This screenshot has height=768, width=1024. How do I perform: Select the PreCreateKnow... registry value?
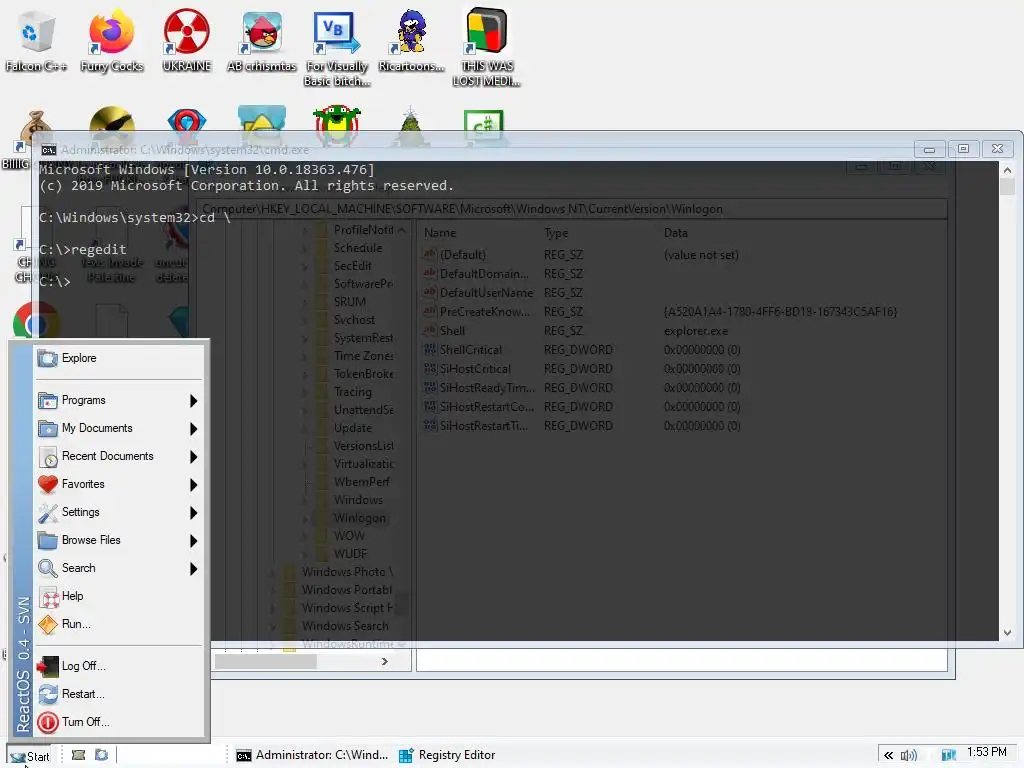tap(484, 312)
